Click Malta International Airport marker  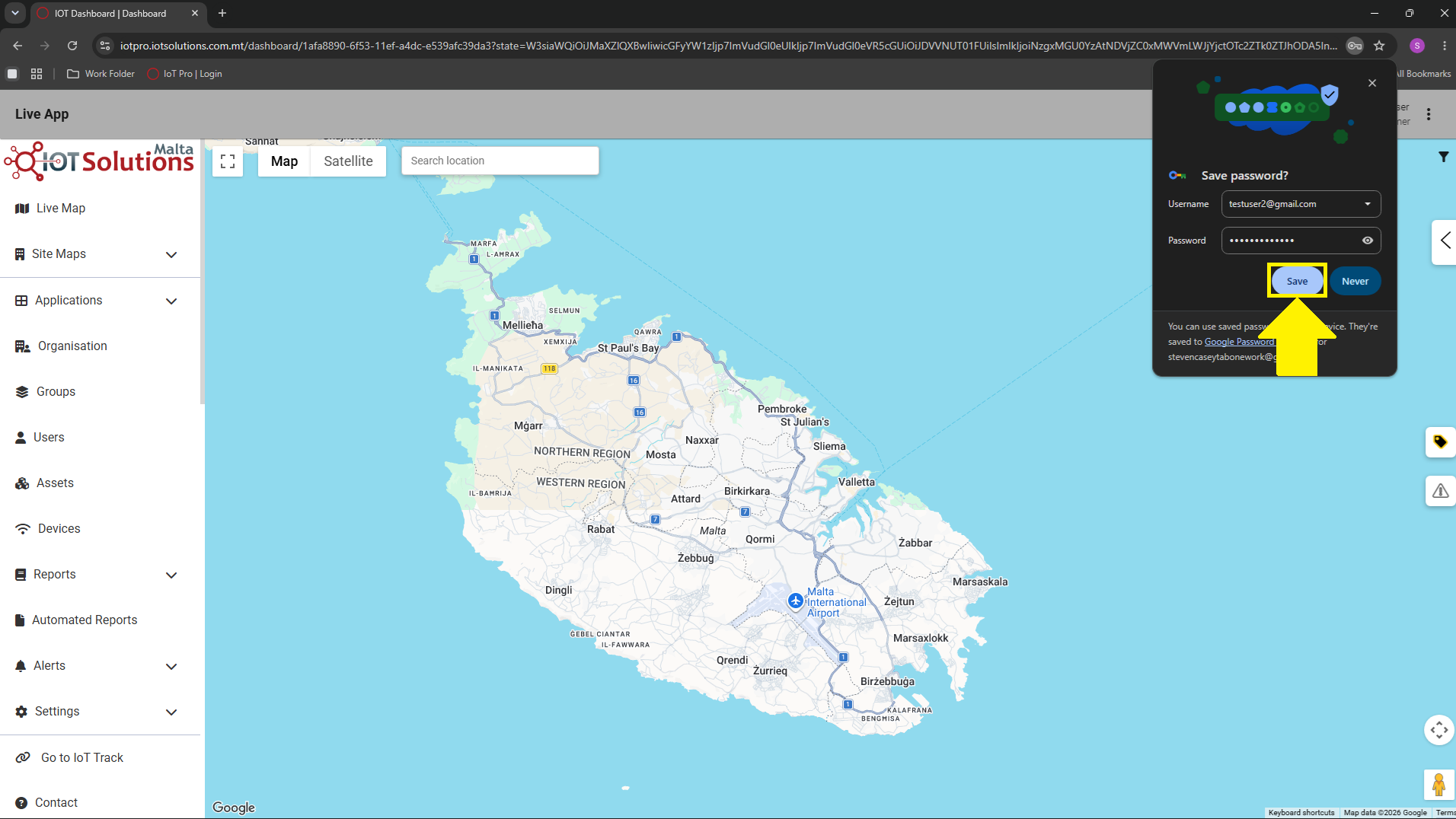coord(796,601)
